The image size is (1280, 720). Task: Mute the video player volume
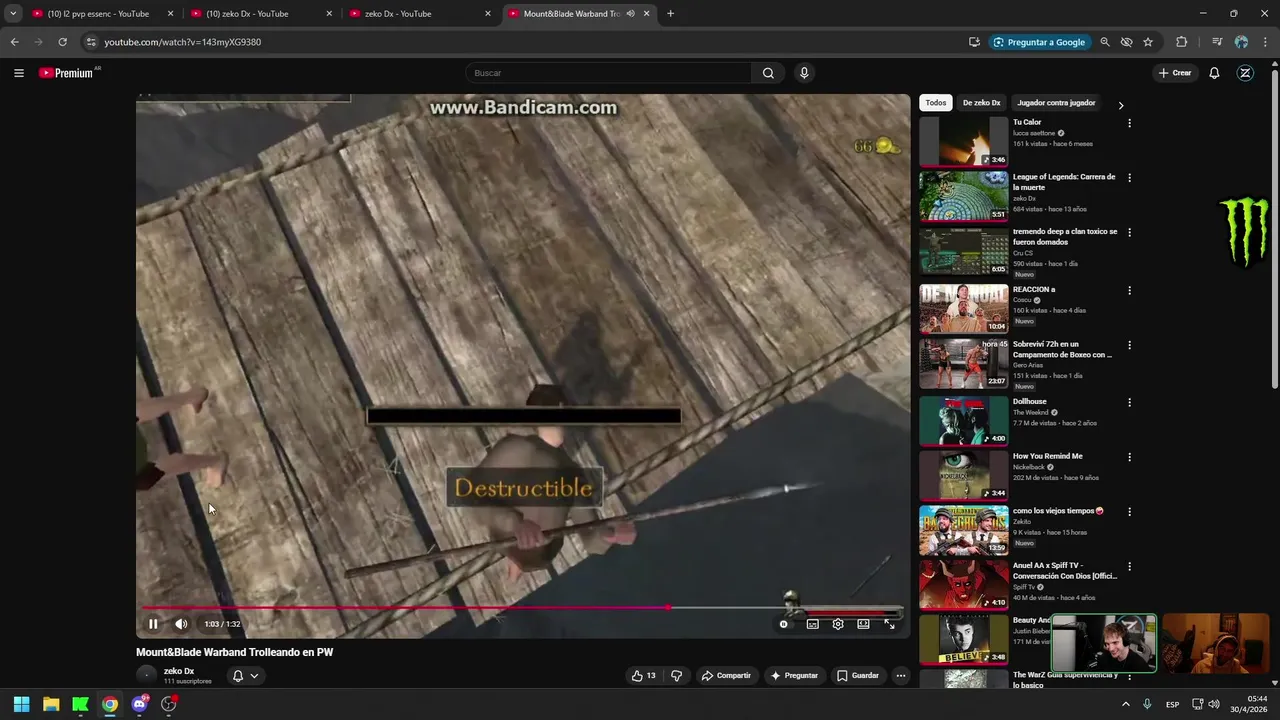181,624
